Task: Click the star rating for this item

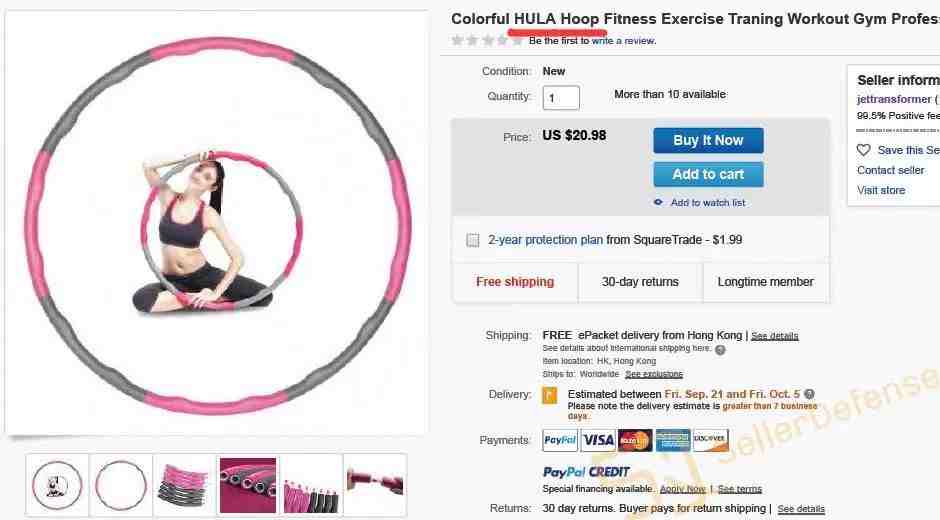Action: (487, 41)
